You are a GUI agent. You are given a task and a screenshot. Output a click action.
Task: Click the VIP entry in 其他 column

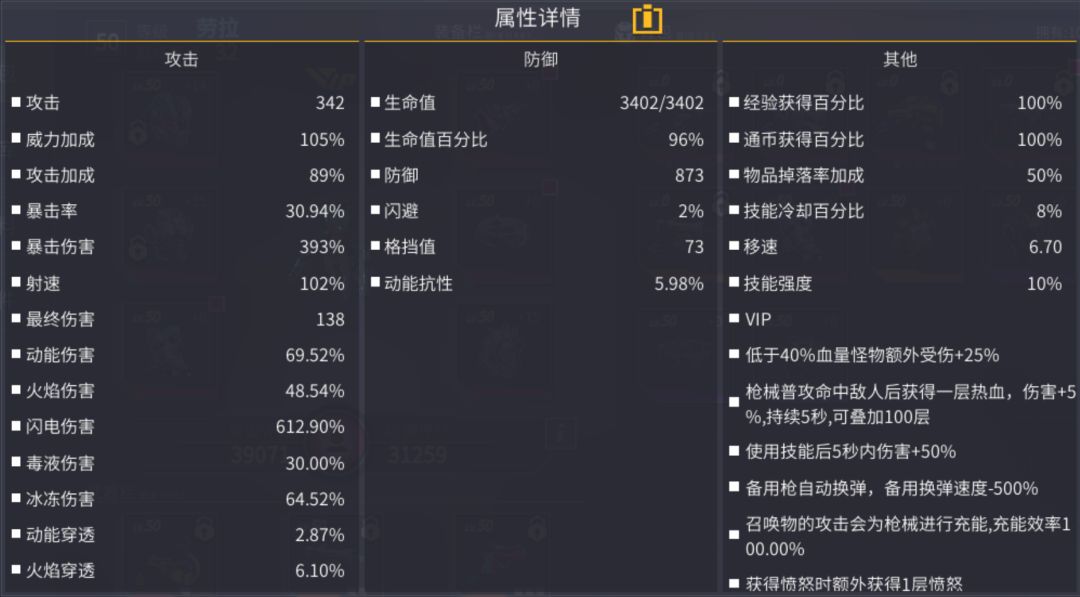tap(758, 319)
